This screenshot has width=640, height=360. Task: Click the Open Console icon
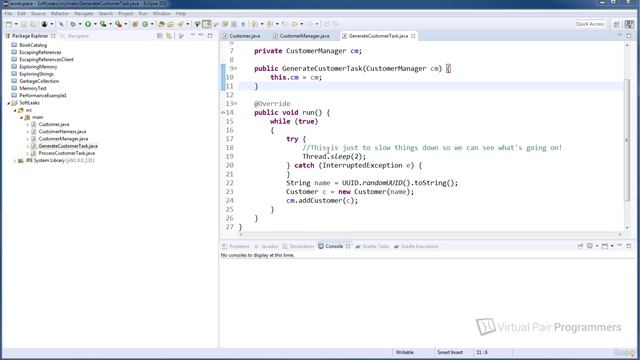pos(605,246)
